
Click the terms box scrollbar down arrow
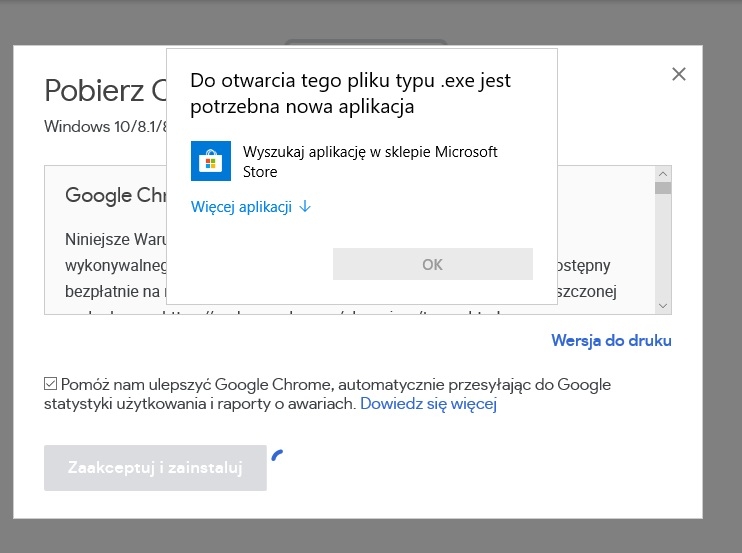click(663, 306)
